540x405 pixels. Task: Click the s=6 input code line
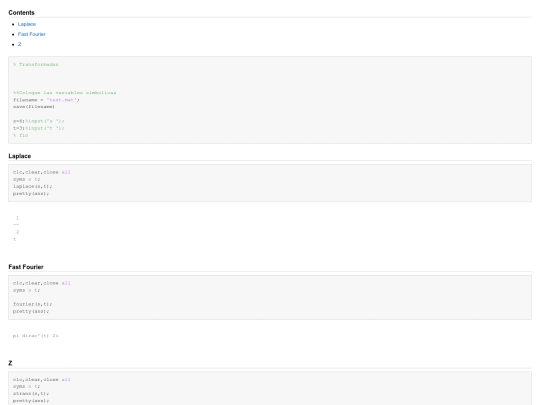tap(39, 121)
